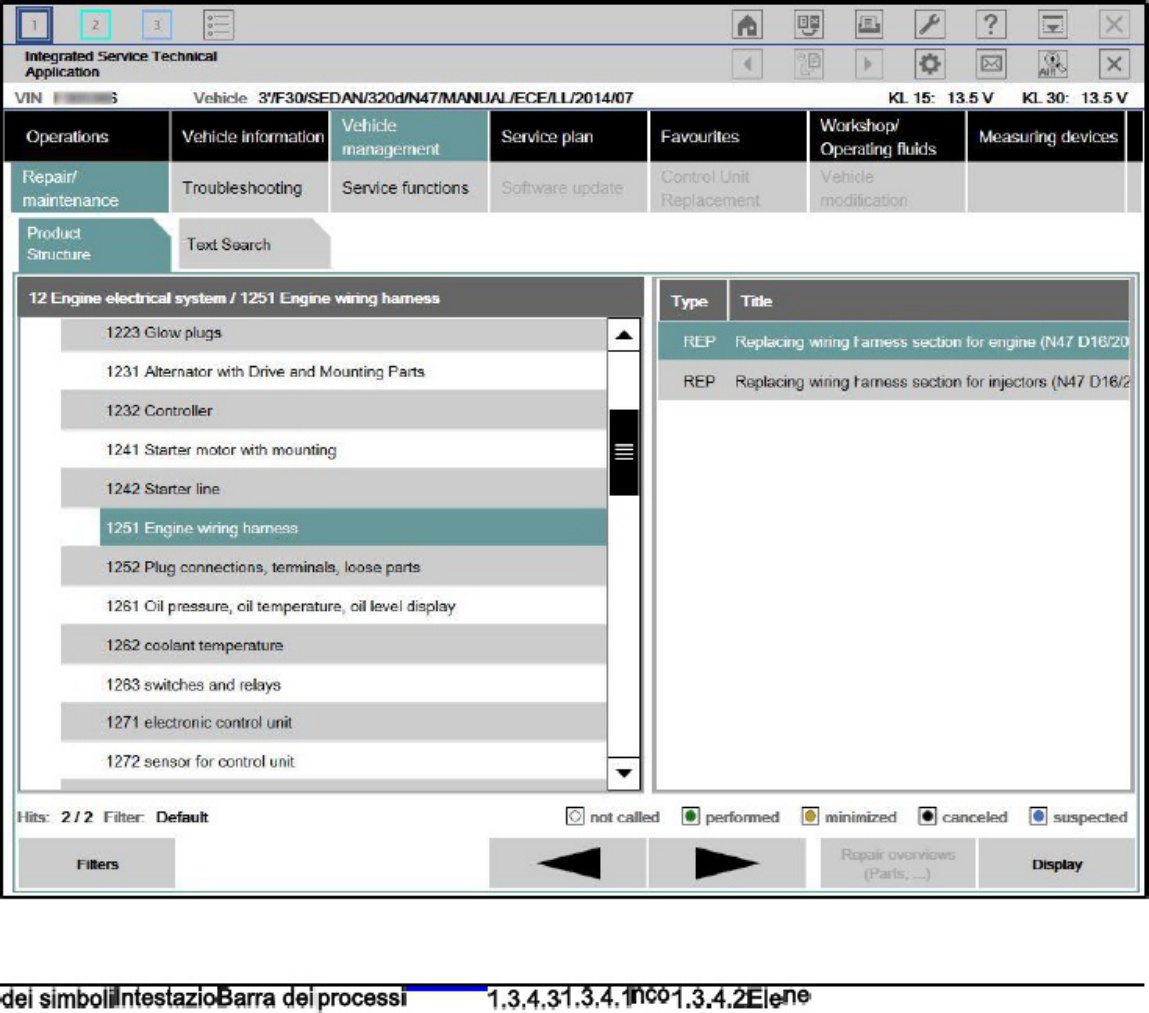Open Workshop/Operating fluids menu
1149x1013 pixels.
coord(887,136)
